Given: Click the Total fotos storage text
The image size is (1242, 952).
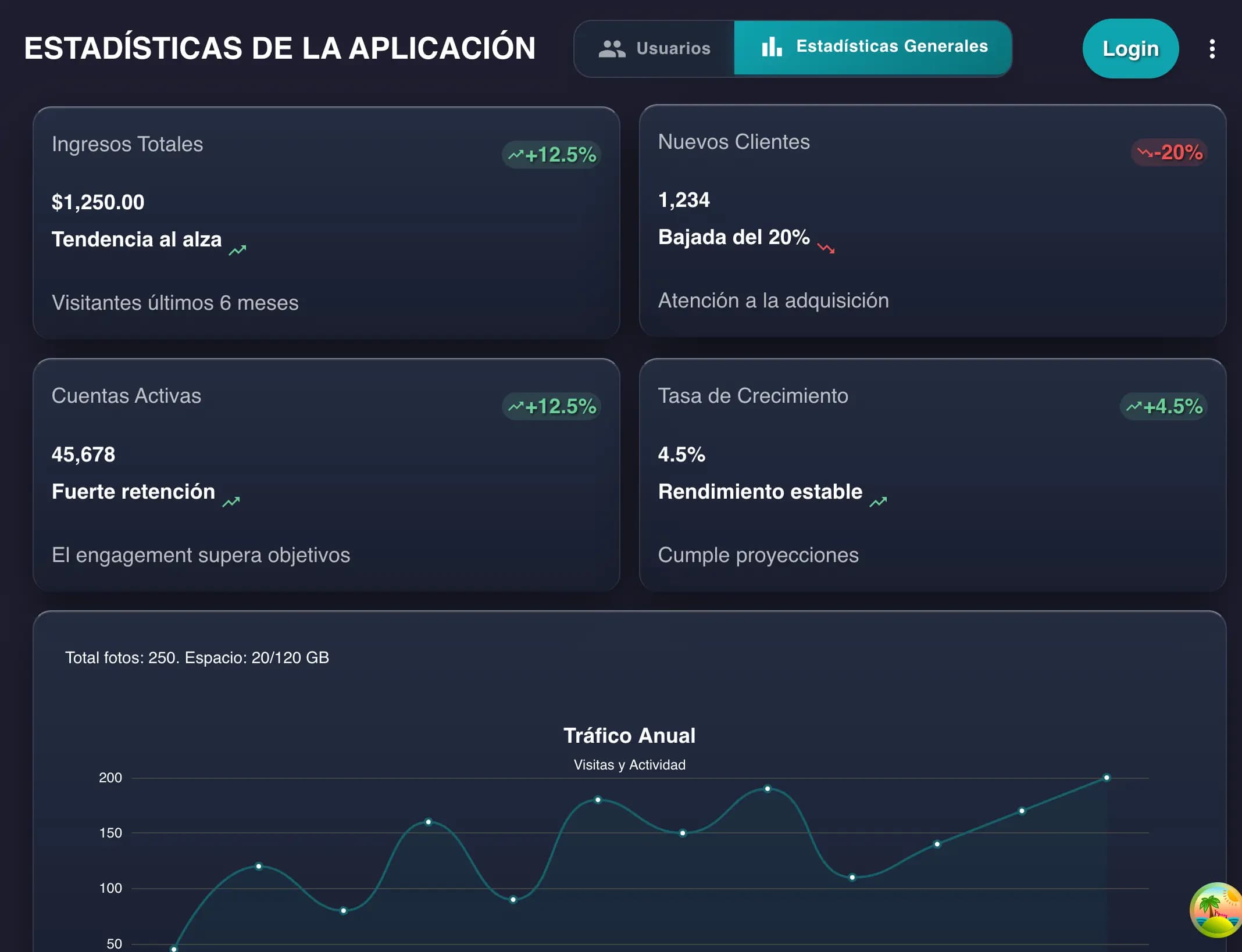Looking at the screenshot, I should (197, 657).
